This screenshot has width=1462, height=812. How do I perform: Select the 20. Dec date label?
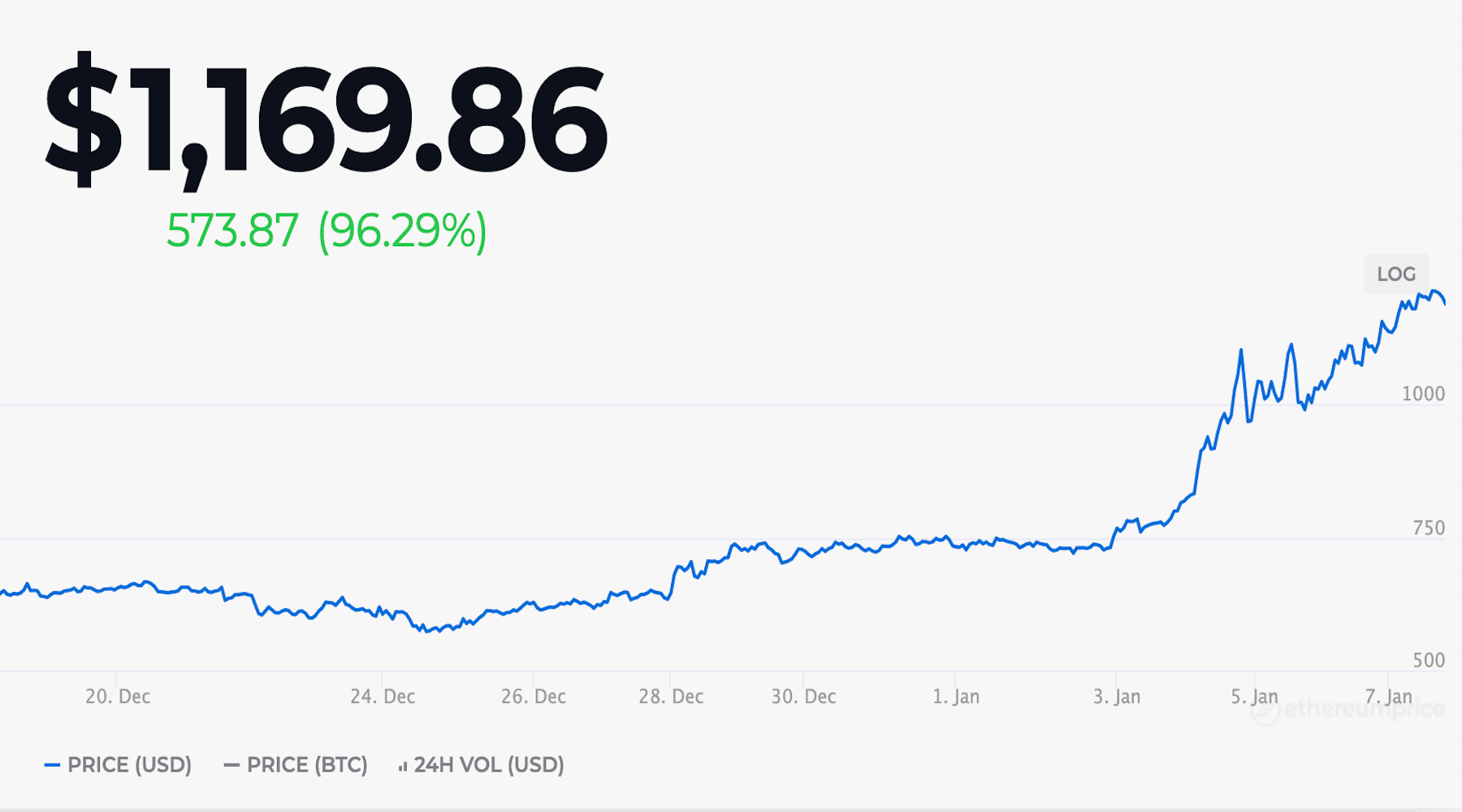[x=118, y=697]
